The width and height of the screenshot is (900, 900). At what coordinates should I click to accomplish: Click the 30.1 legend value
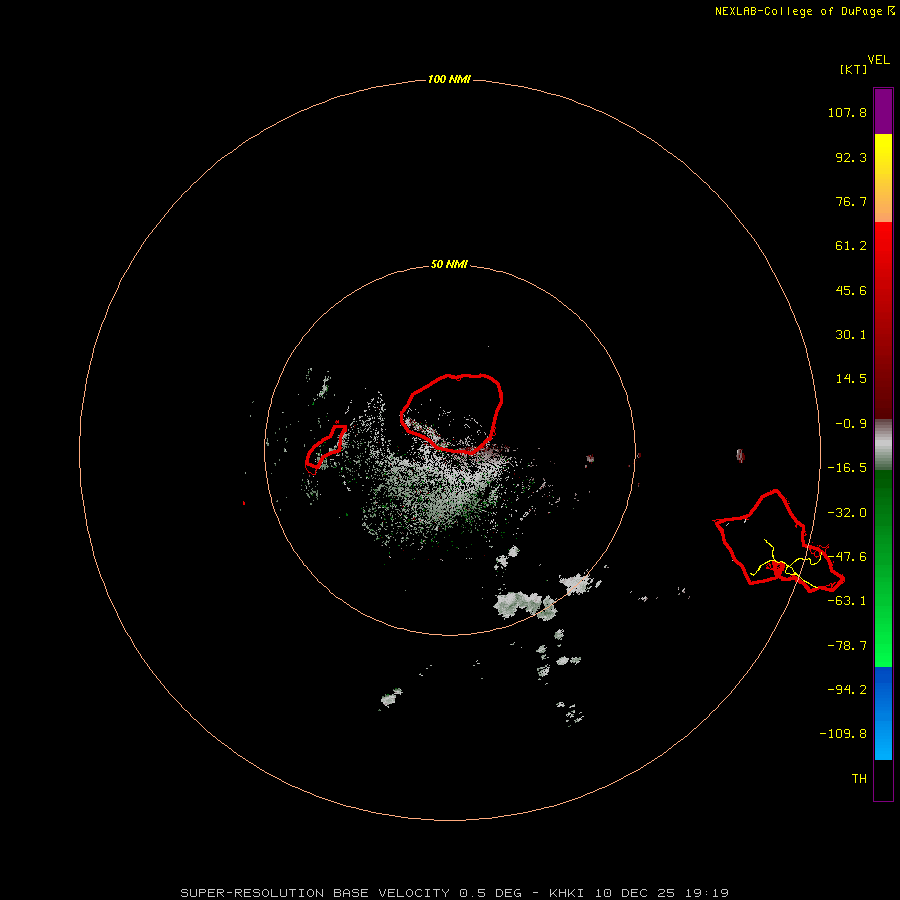[x=851, y=335]
